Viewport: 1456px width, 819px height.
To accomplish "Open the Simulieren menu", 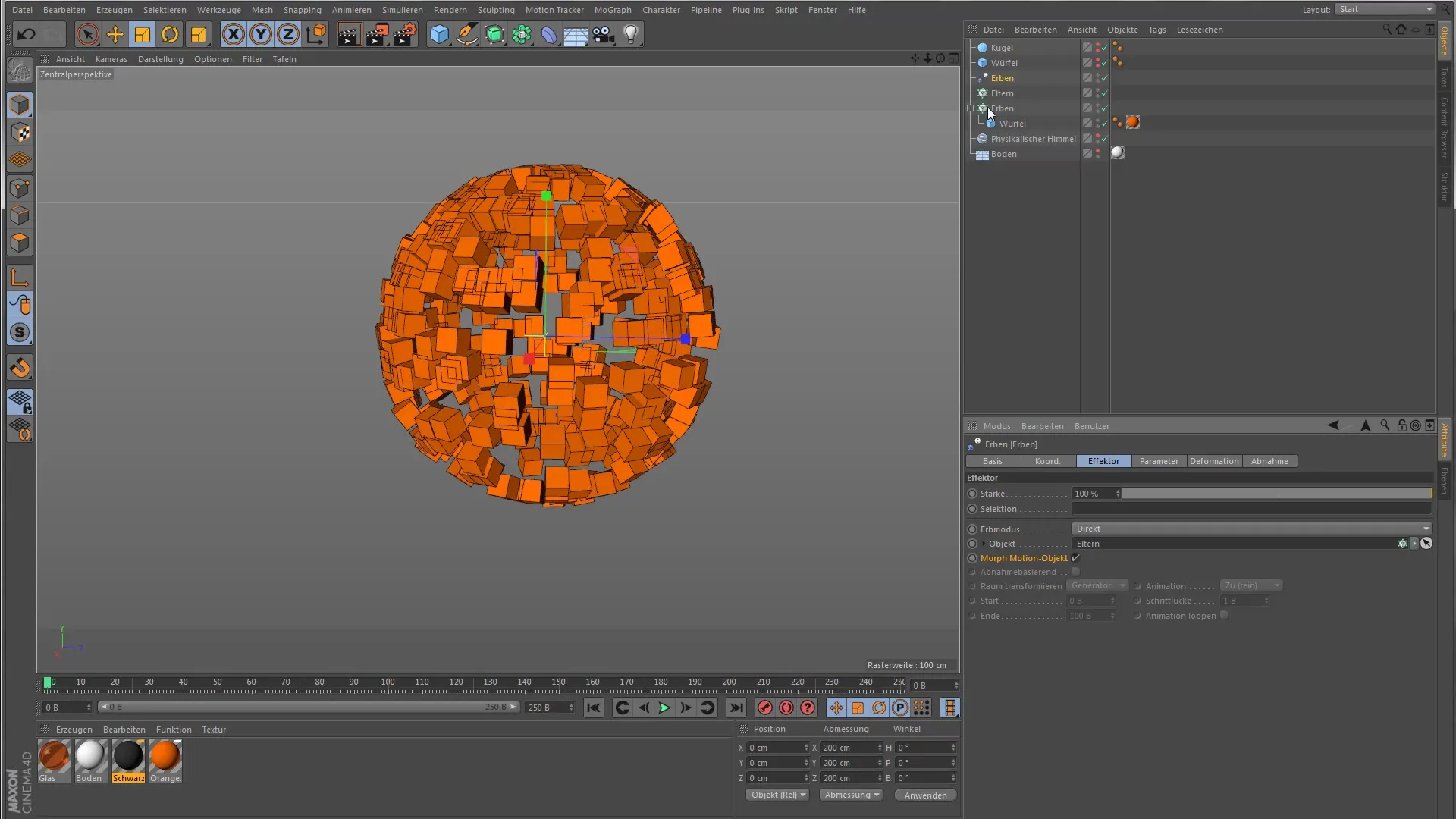I will point(403,10).
